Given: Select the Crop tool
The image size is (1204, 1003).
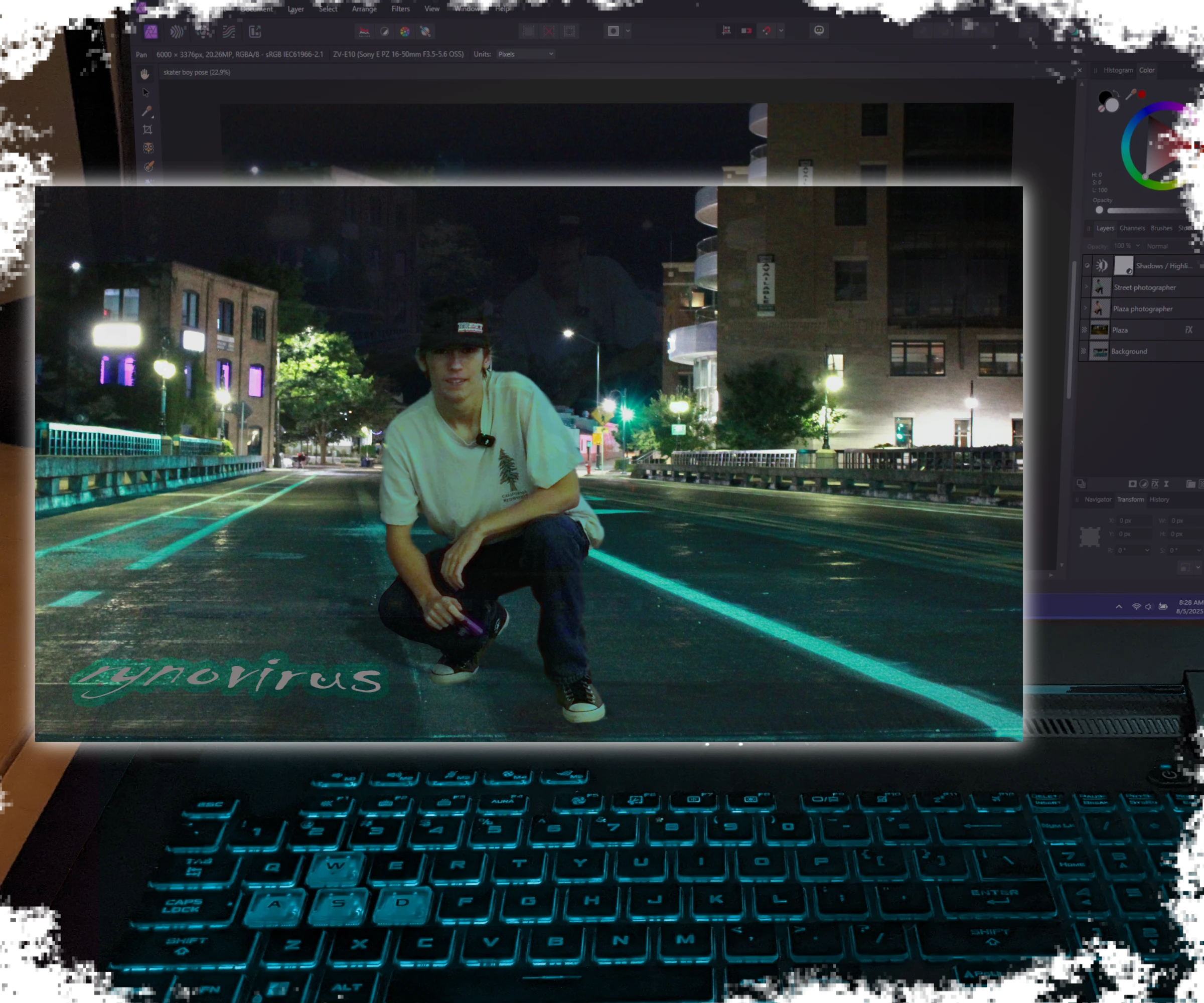Looking at the screenshot, I should (147, 128).
